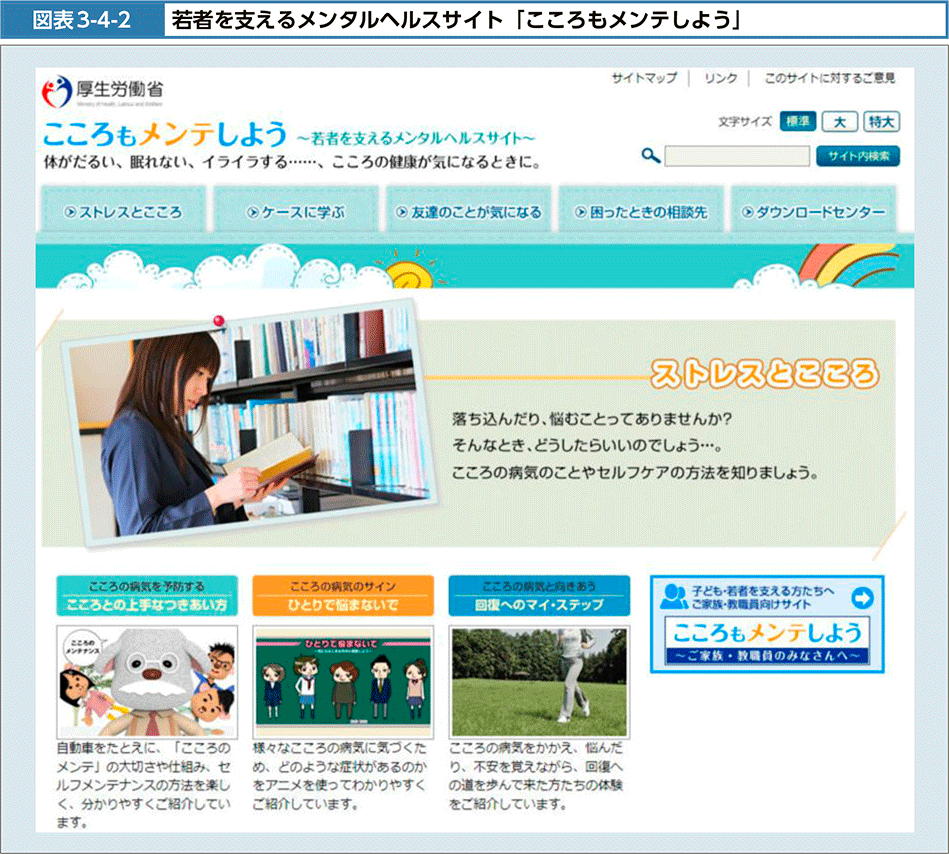This screenshot has height=854, width=949.
Task: Switch font size to 大
Action: click(x=839, y=121)
